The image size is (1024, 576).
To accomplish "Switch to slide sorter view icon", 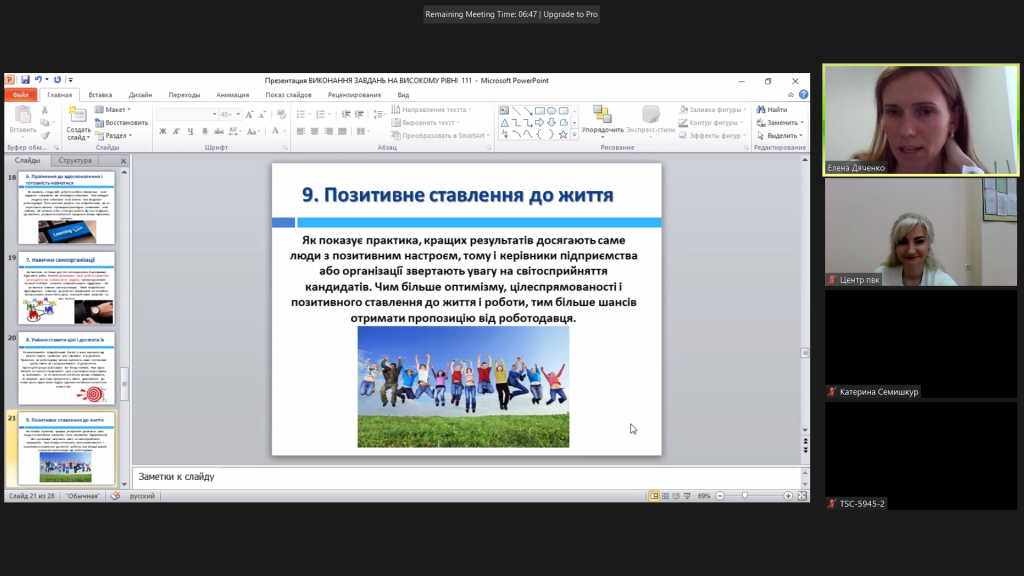I will point(666,496).
